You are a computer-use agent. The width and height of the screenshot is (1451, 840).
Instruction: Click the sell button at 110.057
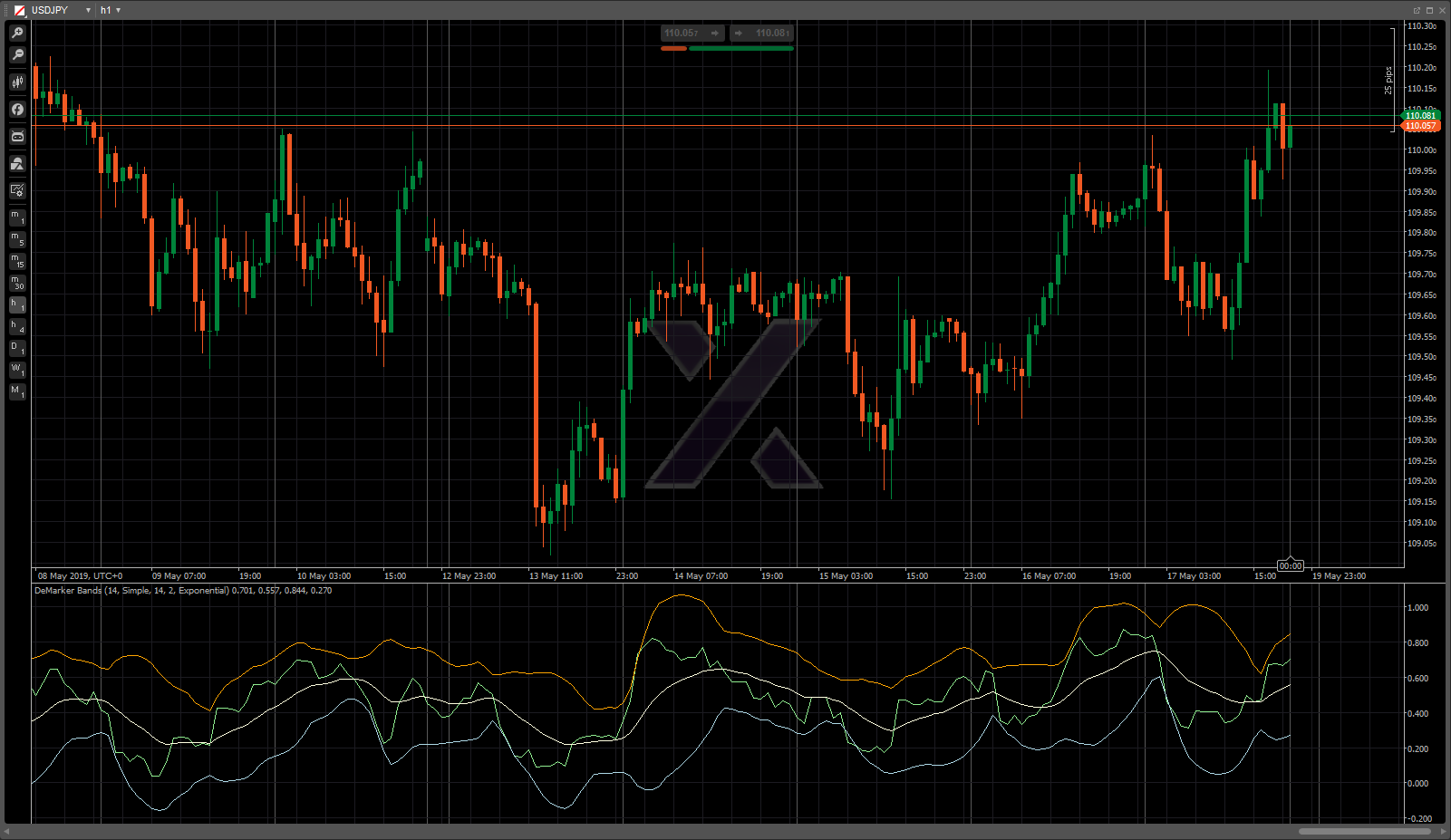coord(692,34)
